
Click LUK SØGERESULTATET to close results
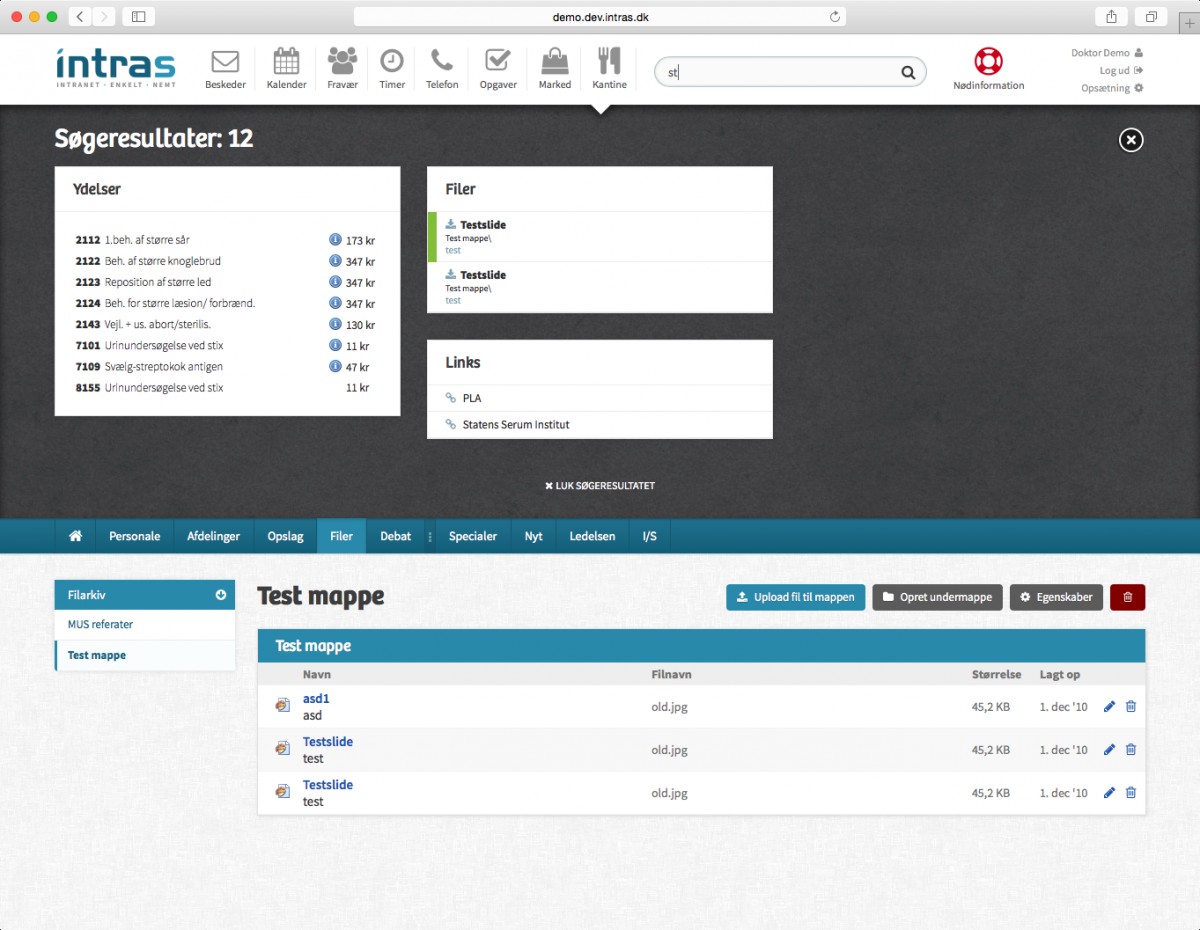600,486
